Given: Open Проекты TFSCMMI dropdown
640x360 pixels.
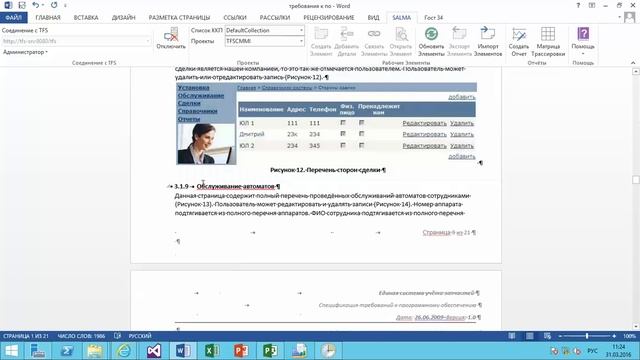Looking at the screenshot, I should 301,41.
